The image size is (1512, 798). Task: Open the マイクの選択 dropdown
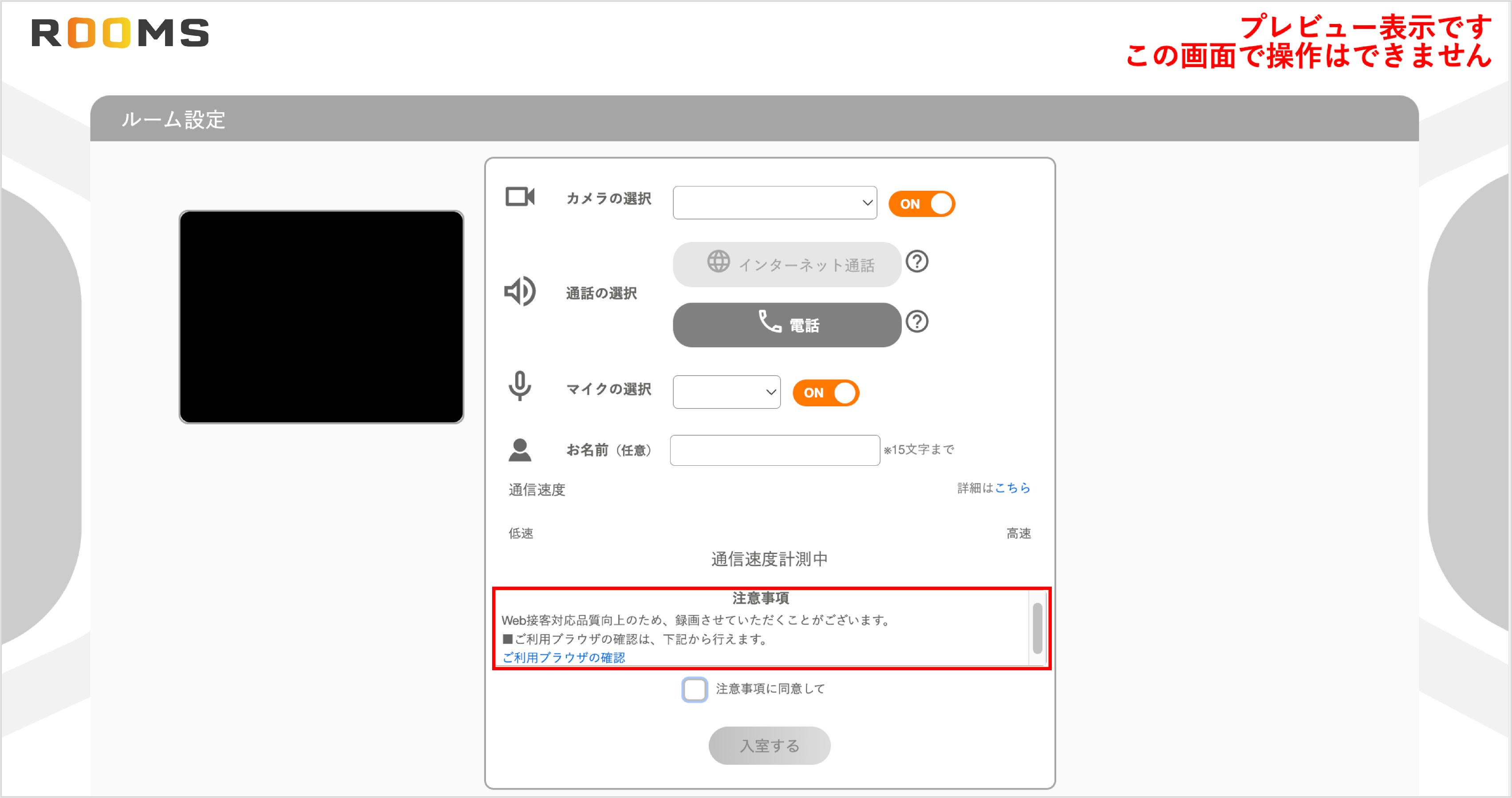click(x=726, y=392)
